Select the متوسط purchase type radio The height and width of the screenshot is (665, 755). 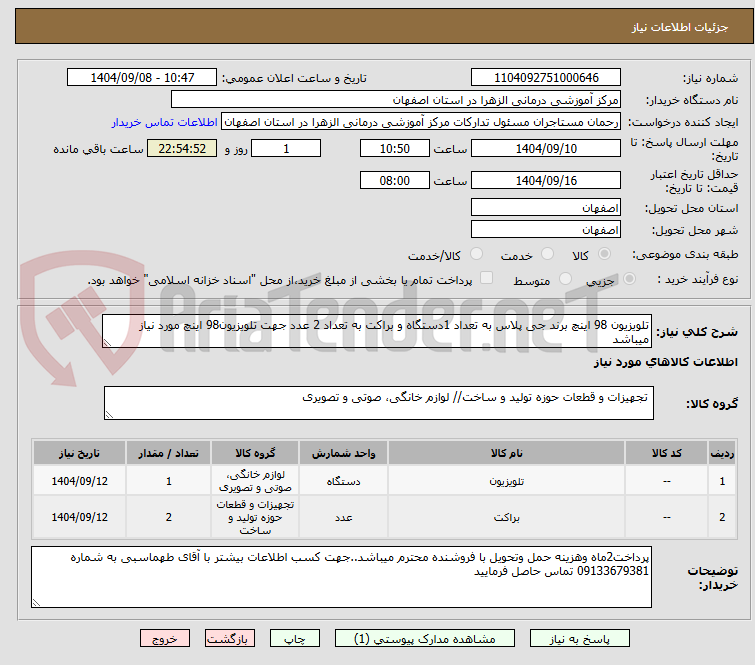(x=565, y=279)
